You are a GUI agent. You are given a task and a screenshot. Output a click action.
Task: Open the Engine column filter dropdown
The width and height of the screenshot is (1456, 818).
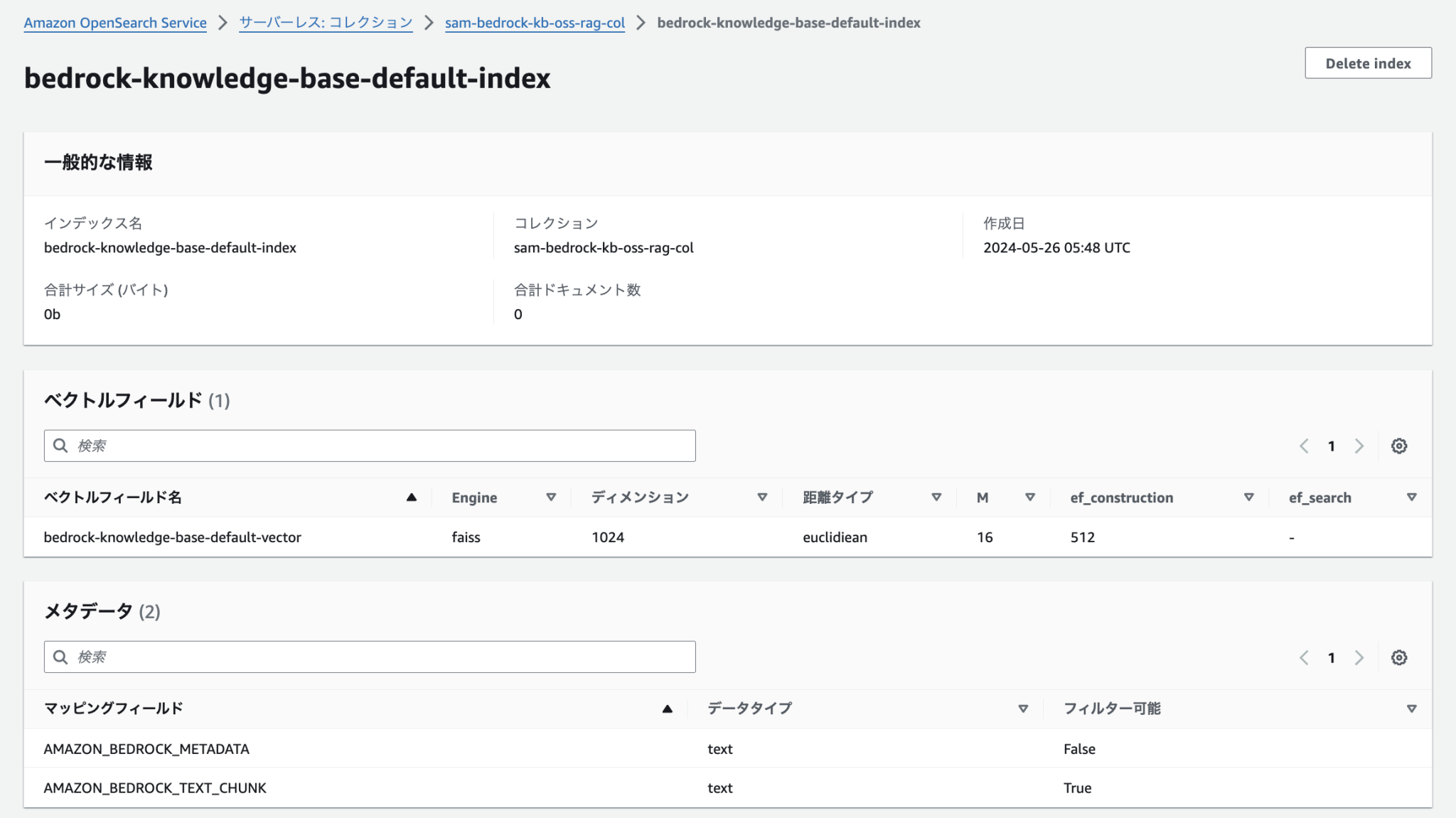point(551,497)
